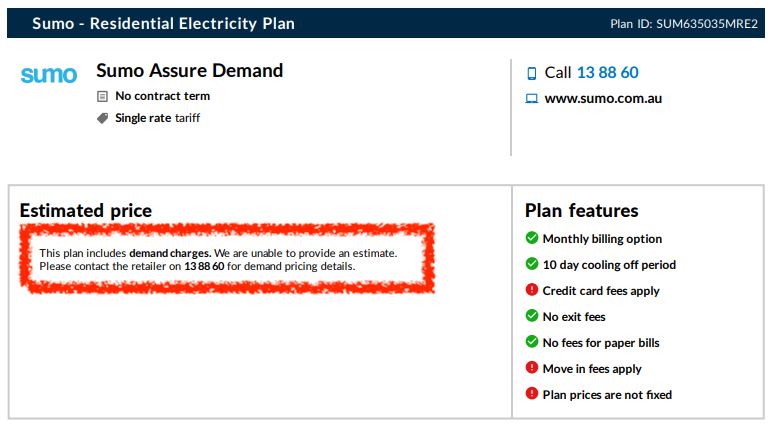
Task: Click the tariff tag icon
Action: tap(102, 118)
